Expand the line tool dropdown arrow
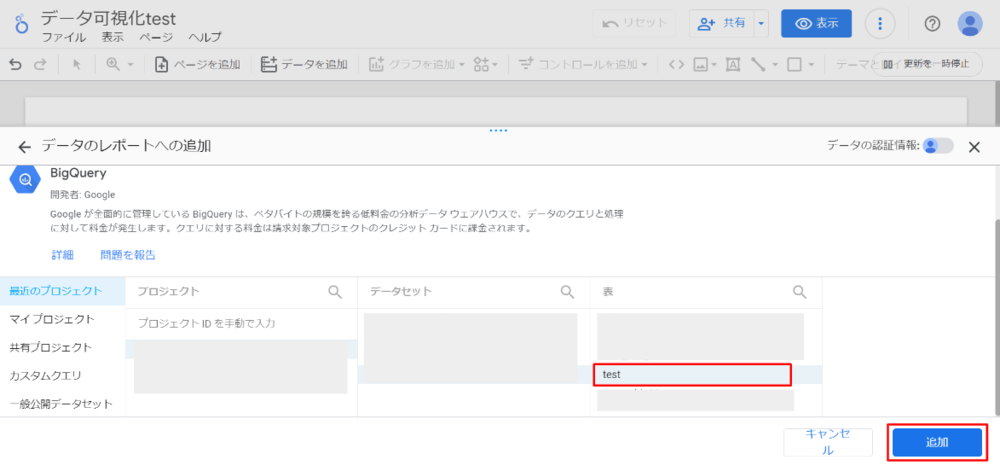 point(775,64)
